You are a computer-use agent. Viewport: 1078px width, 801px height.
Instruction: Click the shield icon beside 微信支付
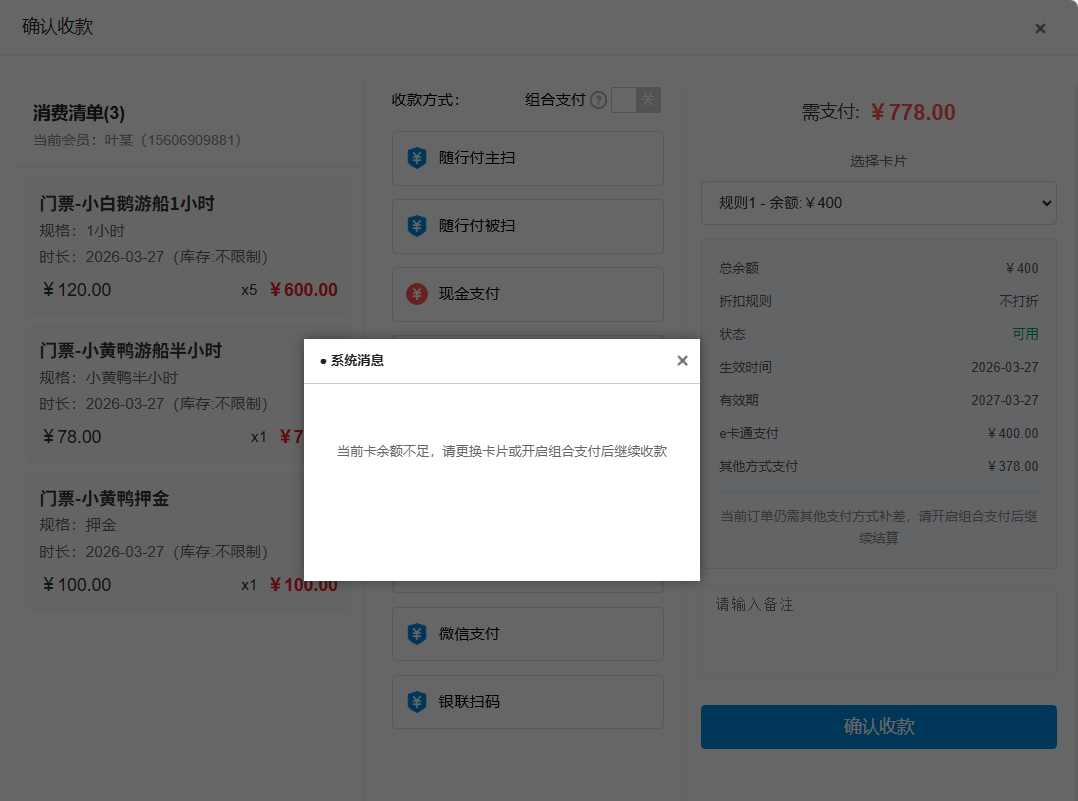tap(417, 634)
